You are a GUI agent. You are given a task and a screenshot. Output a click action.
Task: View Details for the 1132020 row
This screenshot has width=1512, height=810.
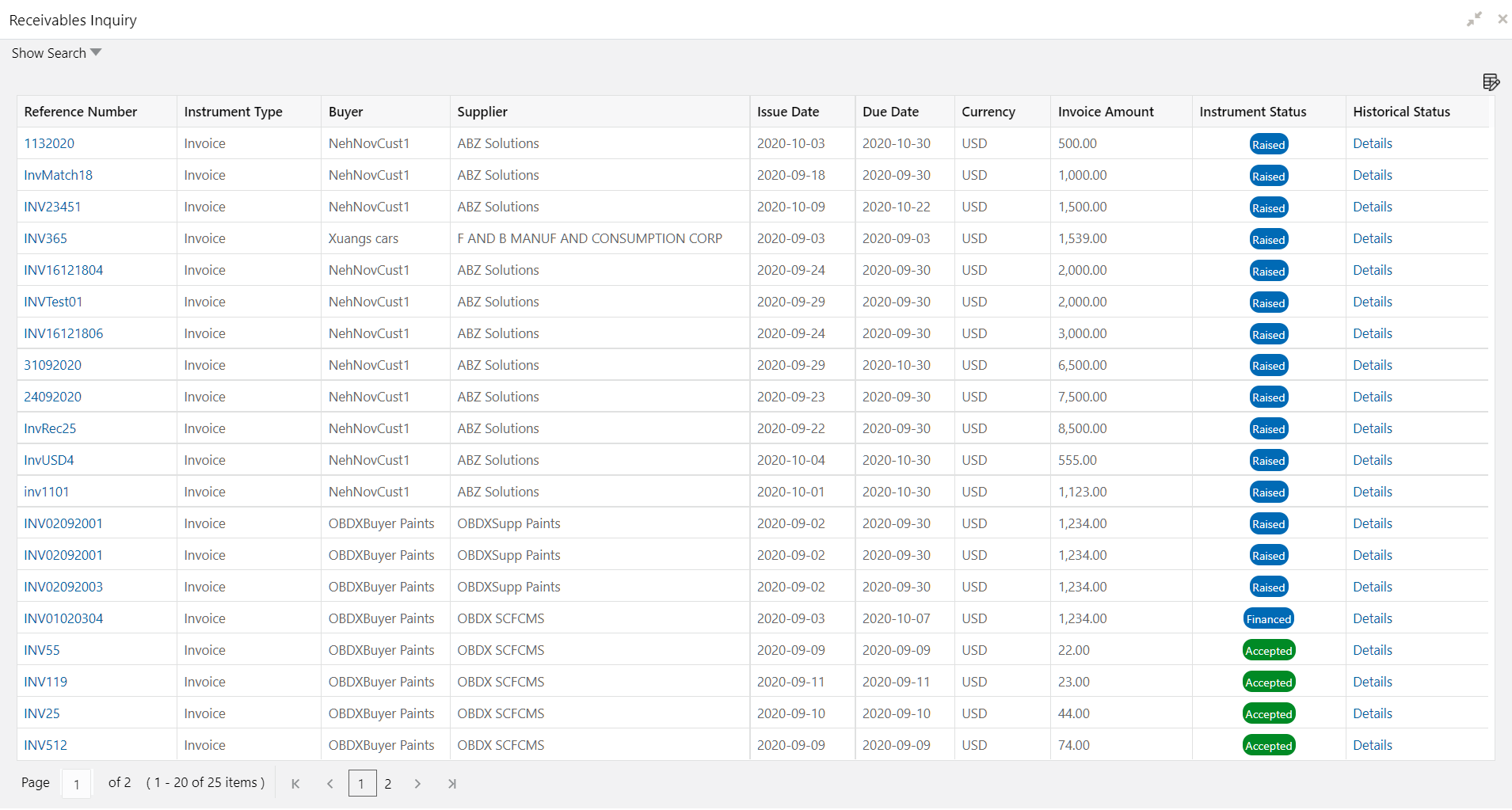pyautogui.click(x=1372, y=143)
